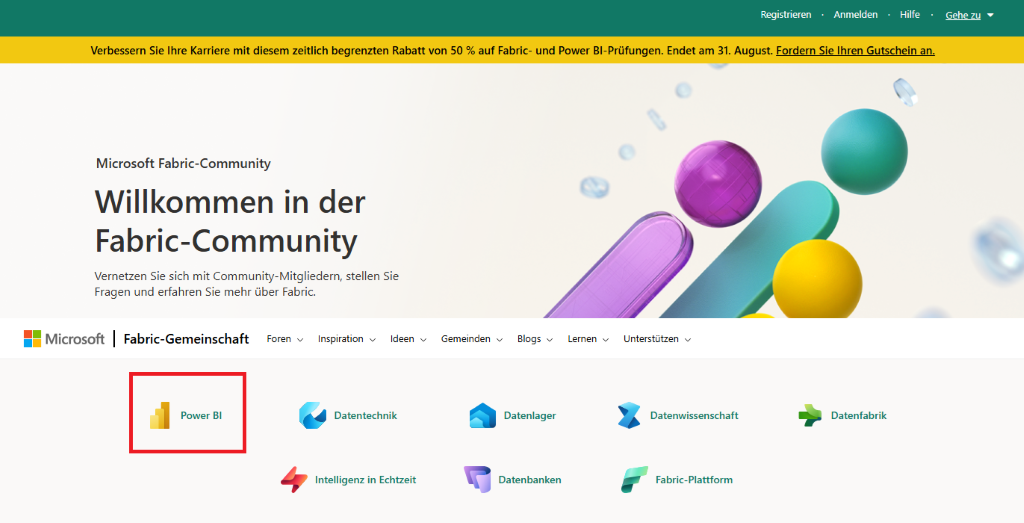Expand the Gehe zu dropdown arrow
This screenshot has height=523, width=1024.
pos(990,15)
